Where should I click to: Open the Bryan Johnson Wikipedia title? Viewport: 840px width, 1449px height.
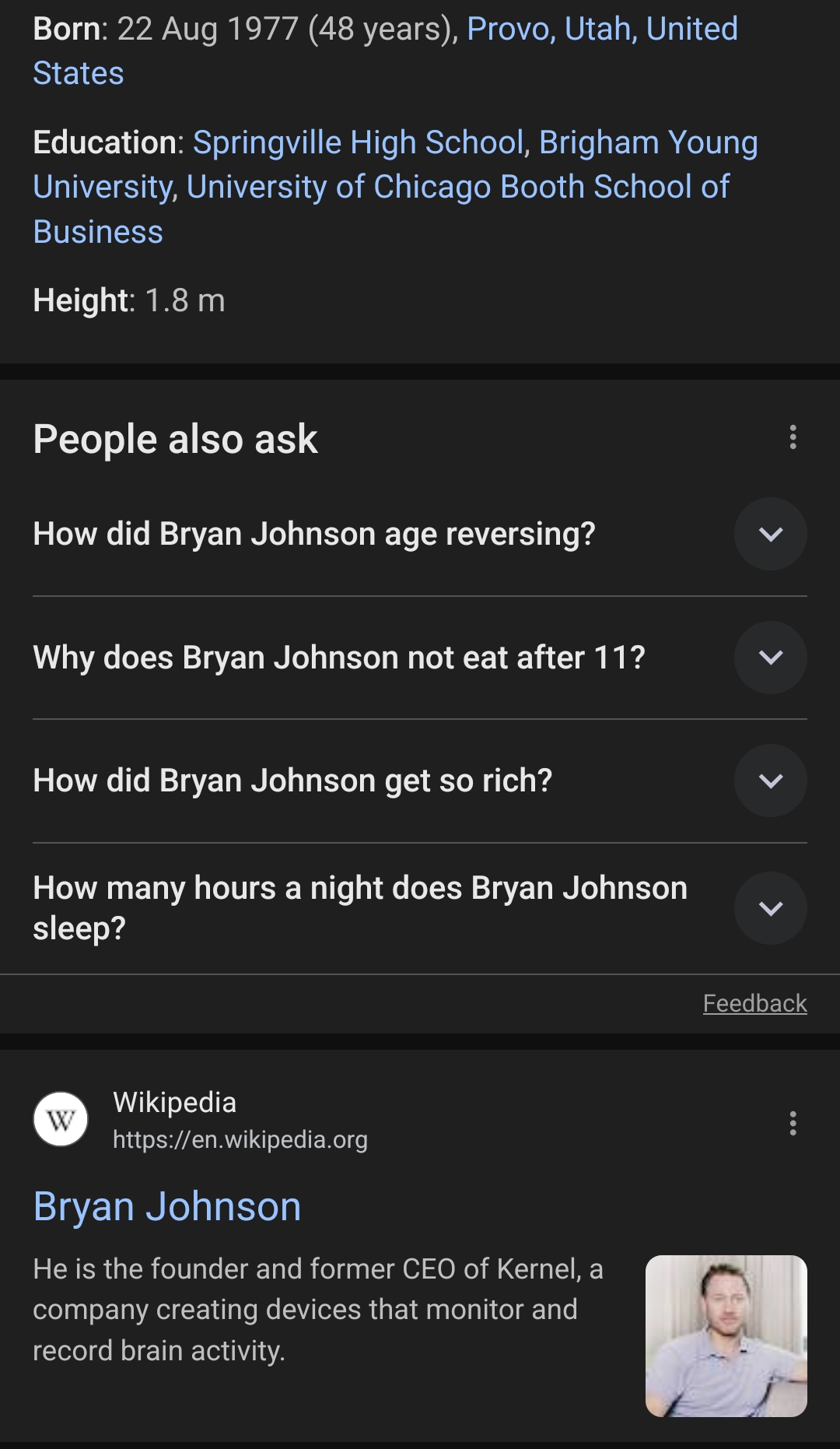pyautogui.click(x=167, y=1207)
